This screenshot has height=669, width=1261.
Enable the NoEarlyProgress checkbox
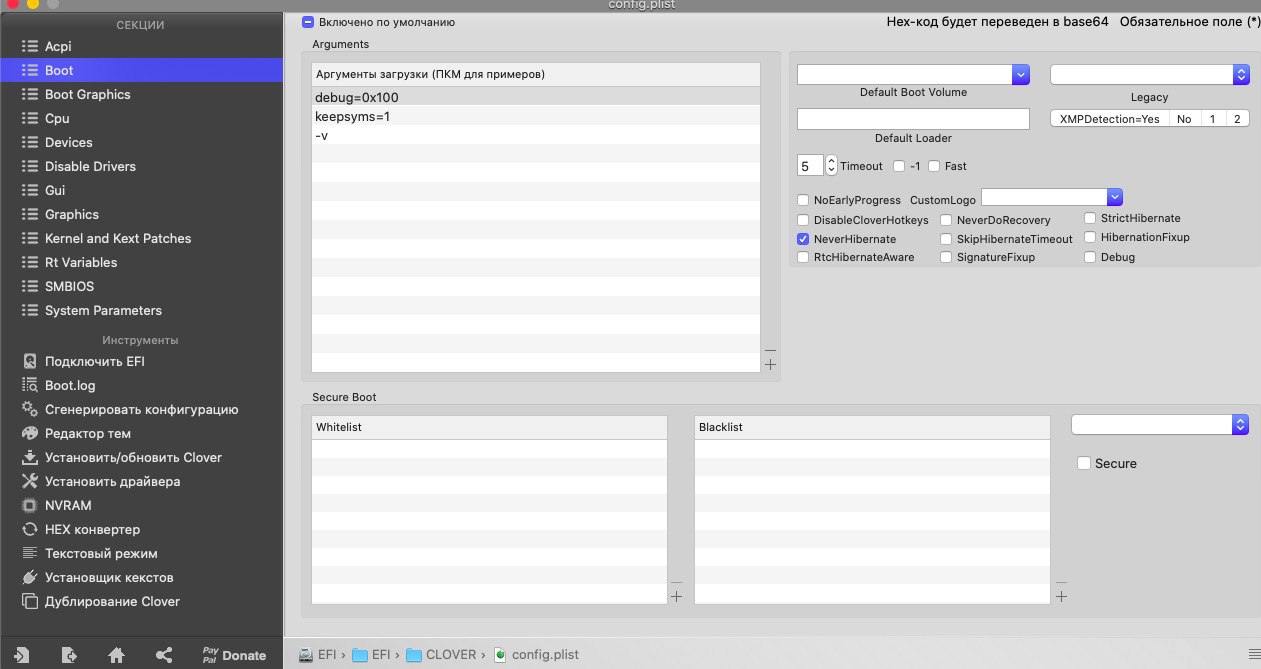pyautogui.click(x=803, y=200)
